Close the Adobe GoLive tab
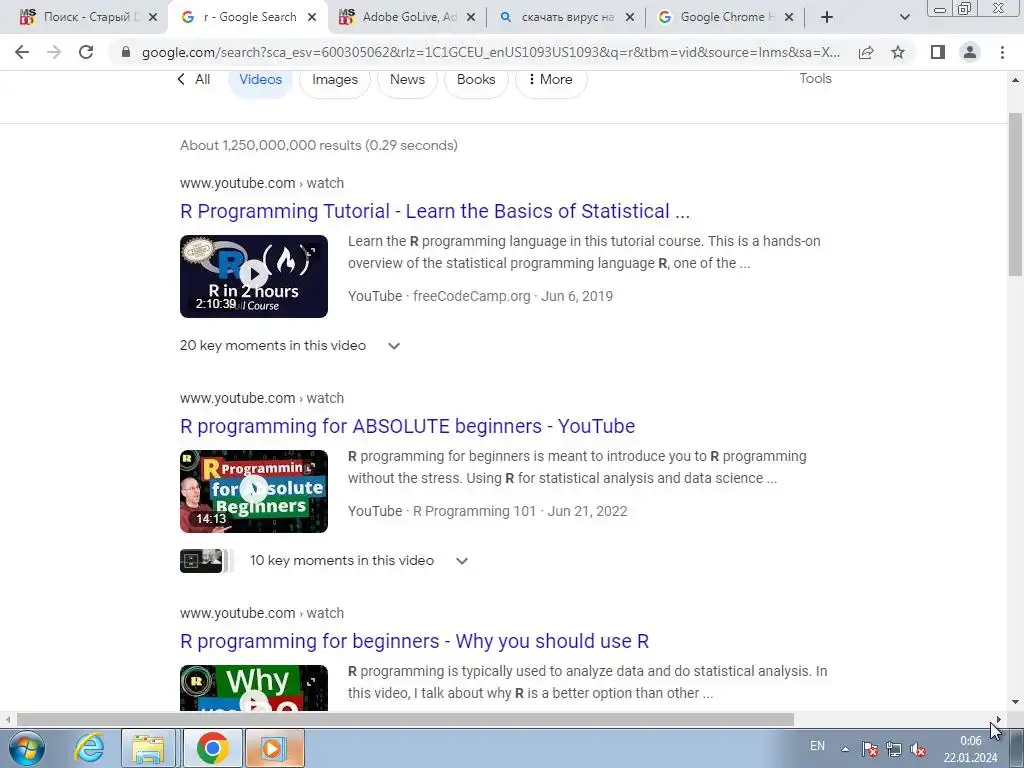1024x768 pixels. [x=471, y=17]
